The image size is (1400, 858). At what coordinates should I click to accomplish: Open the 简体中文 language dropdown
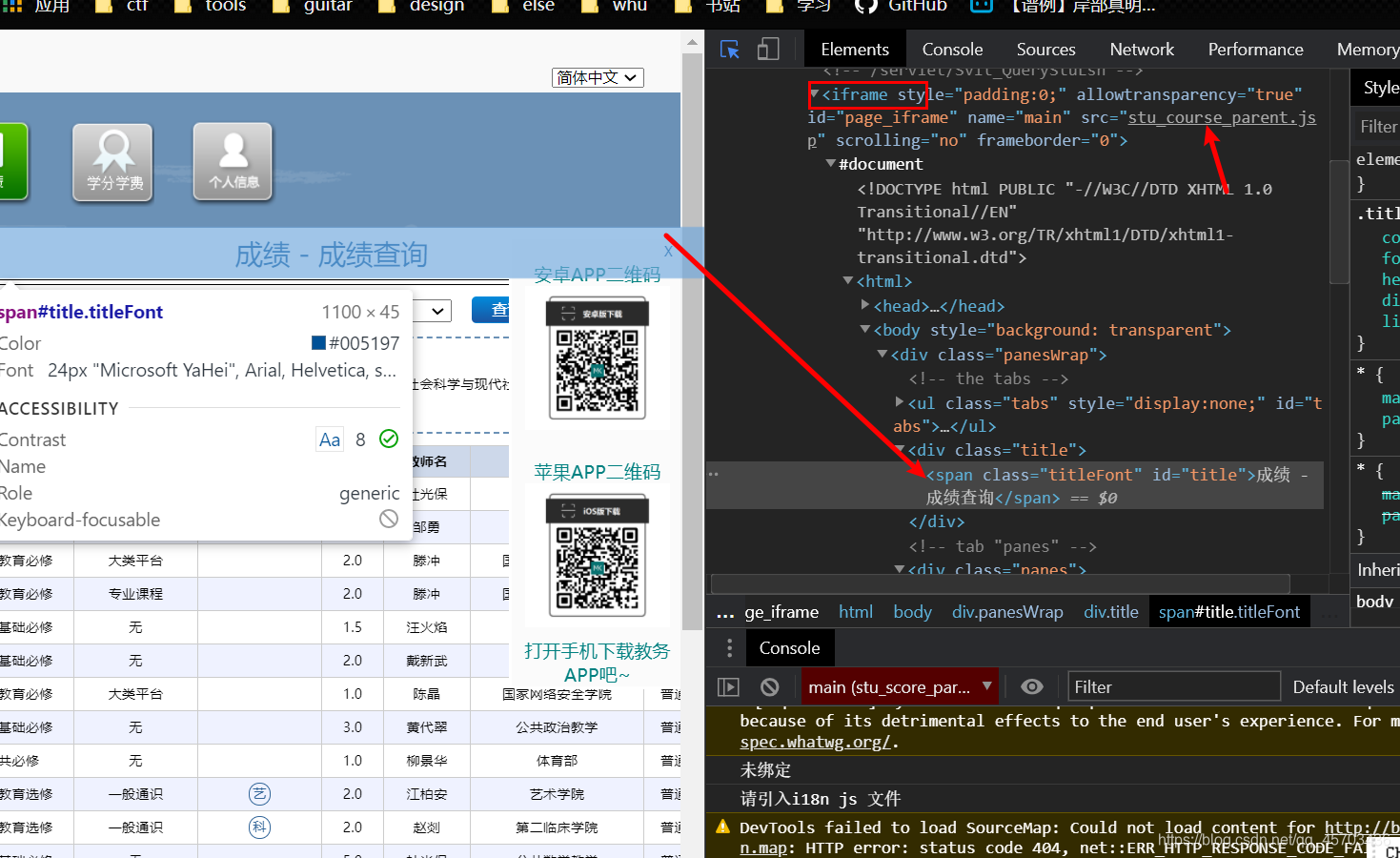599,77
